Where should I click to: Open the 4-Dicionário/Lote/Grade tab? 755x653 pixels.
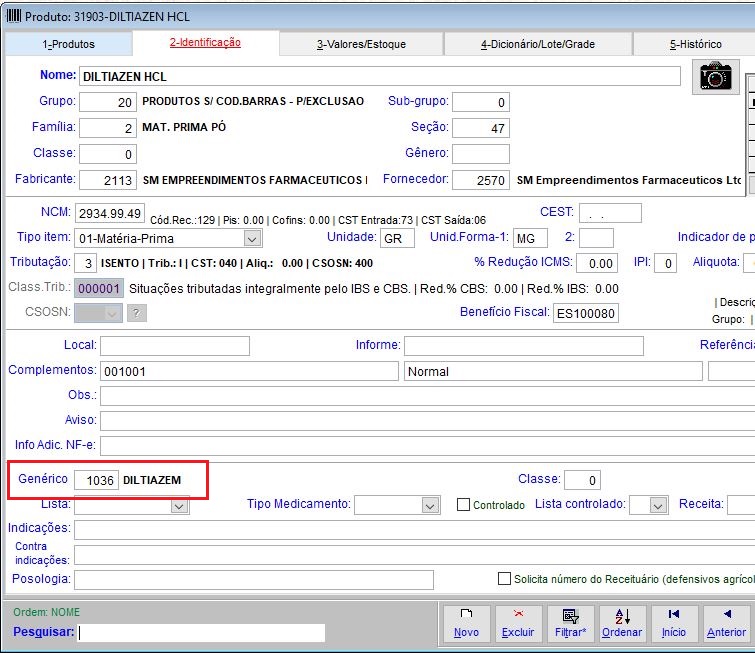538,44
